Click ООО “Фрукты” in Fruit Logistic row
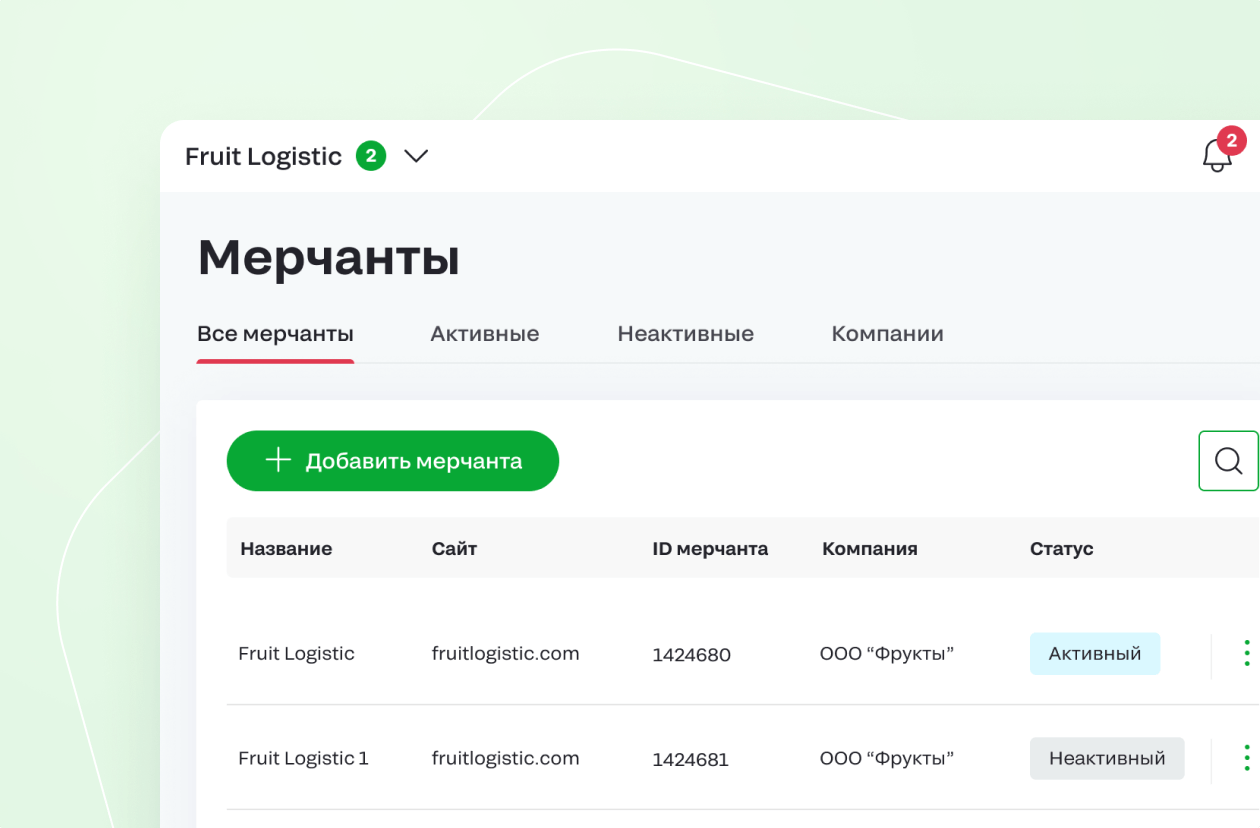Screen dimensions: 1260x828 pyautogui.click(x=887, y=654)
